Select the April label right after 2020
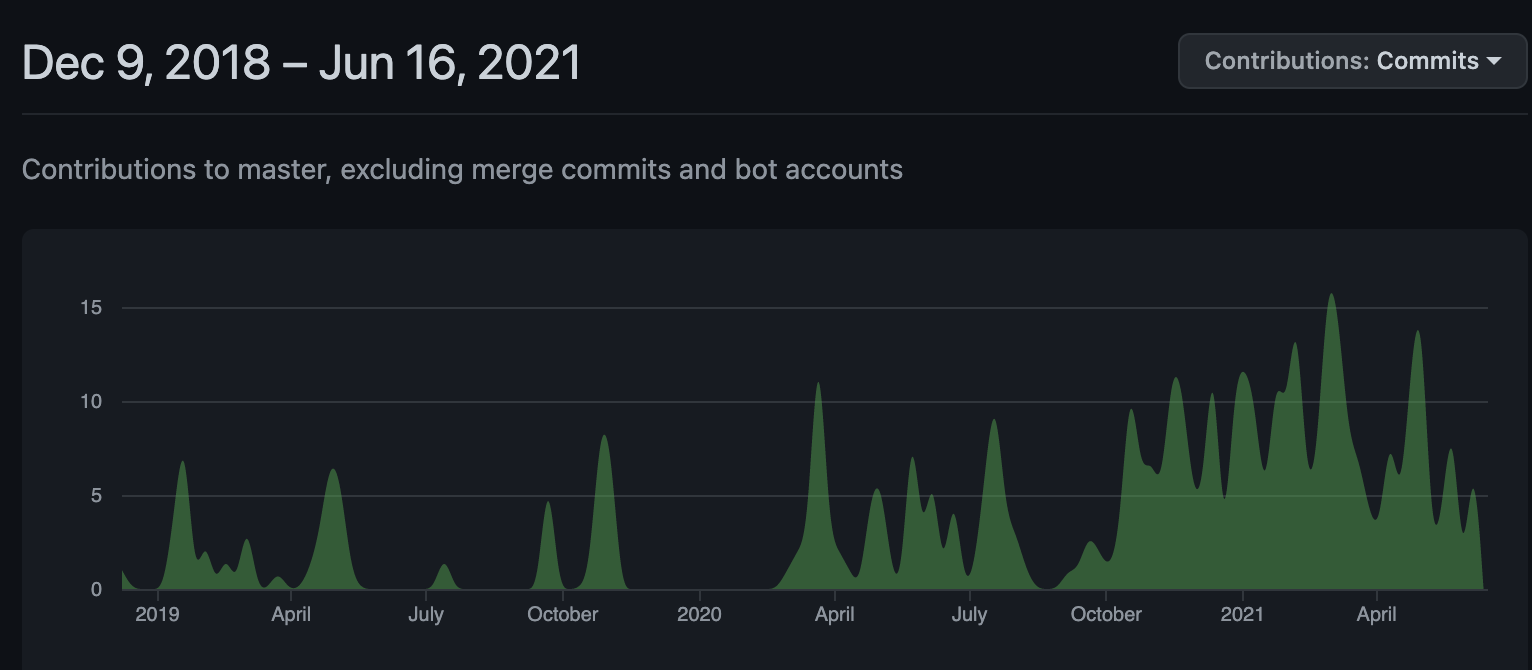The height and width of the screenshot is (670, 1532). [x=834, y=614]
